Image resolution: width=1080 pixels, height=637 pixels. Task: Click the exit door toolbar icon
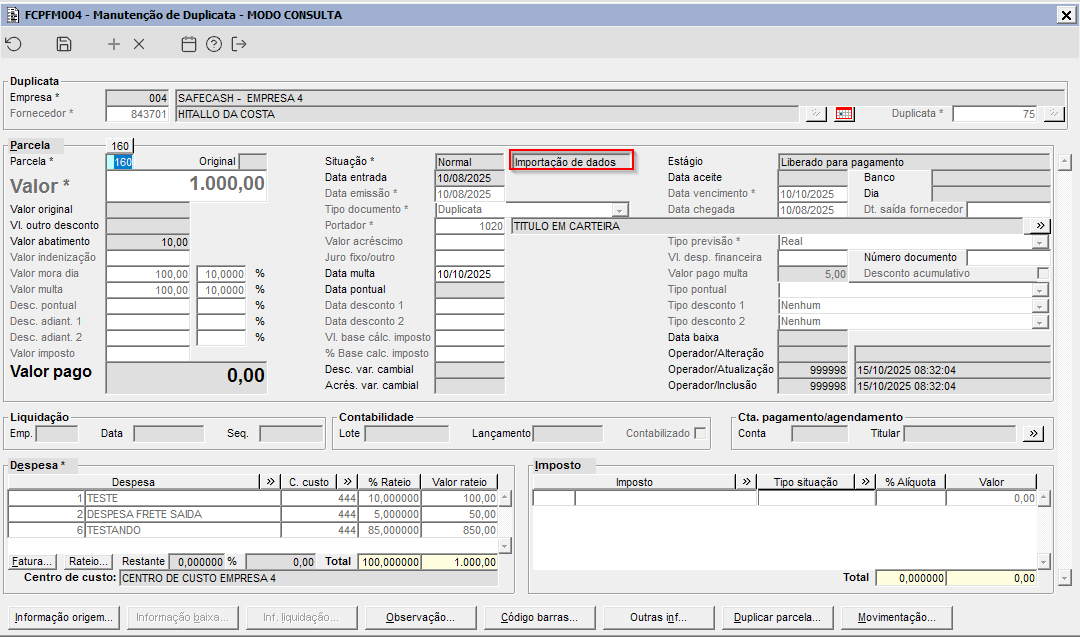tap(239, 44)
